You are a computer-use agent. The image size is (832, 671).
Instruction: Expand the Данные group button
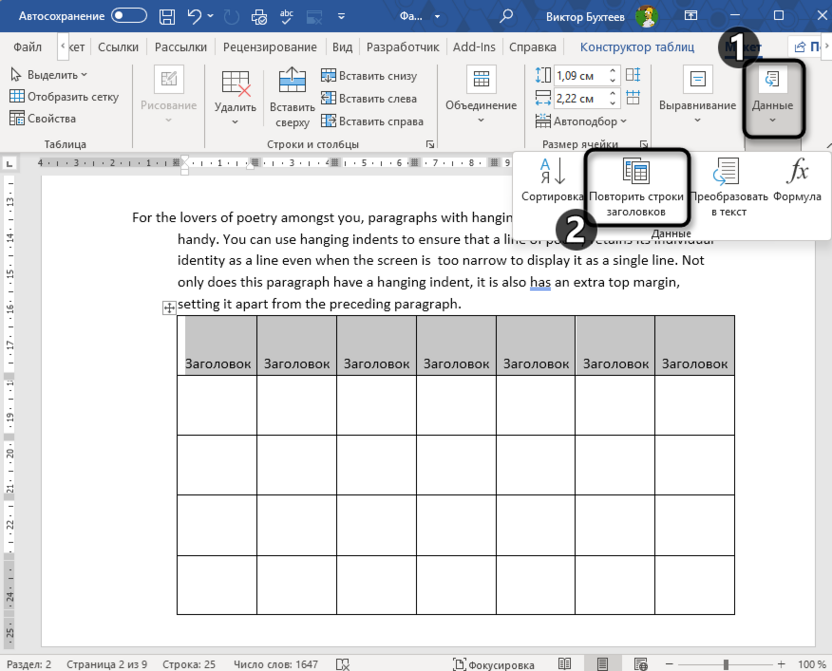click(773, 97)
